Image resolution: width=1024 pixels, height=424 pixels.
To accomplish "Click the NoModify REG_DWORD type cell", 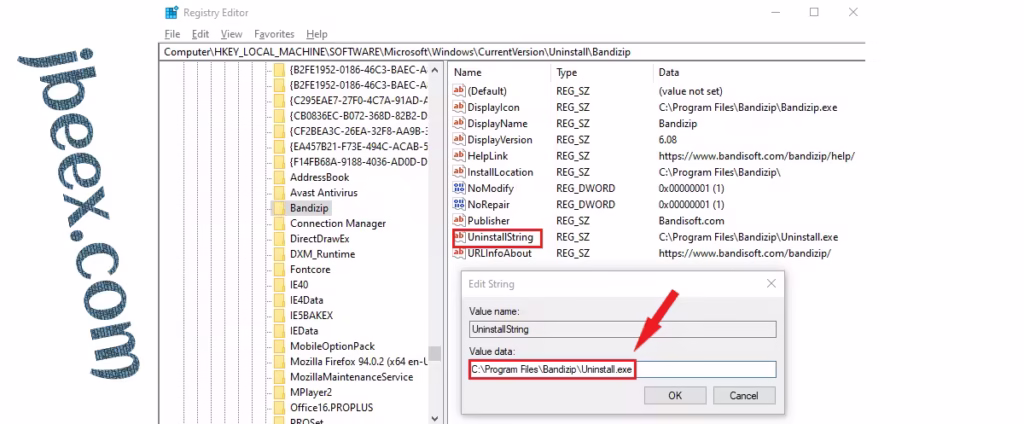I will point(586,188).
